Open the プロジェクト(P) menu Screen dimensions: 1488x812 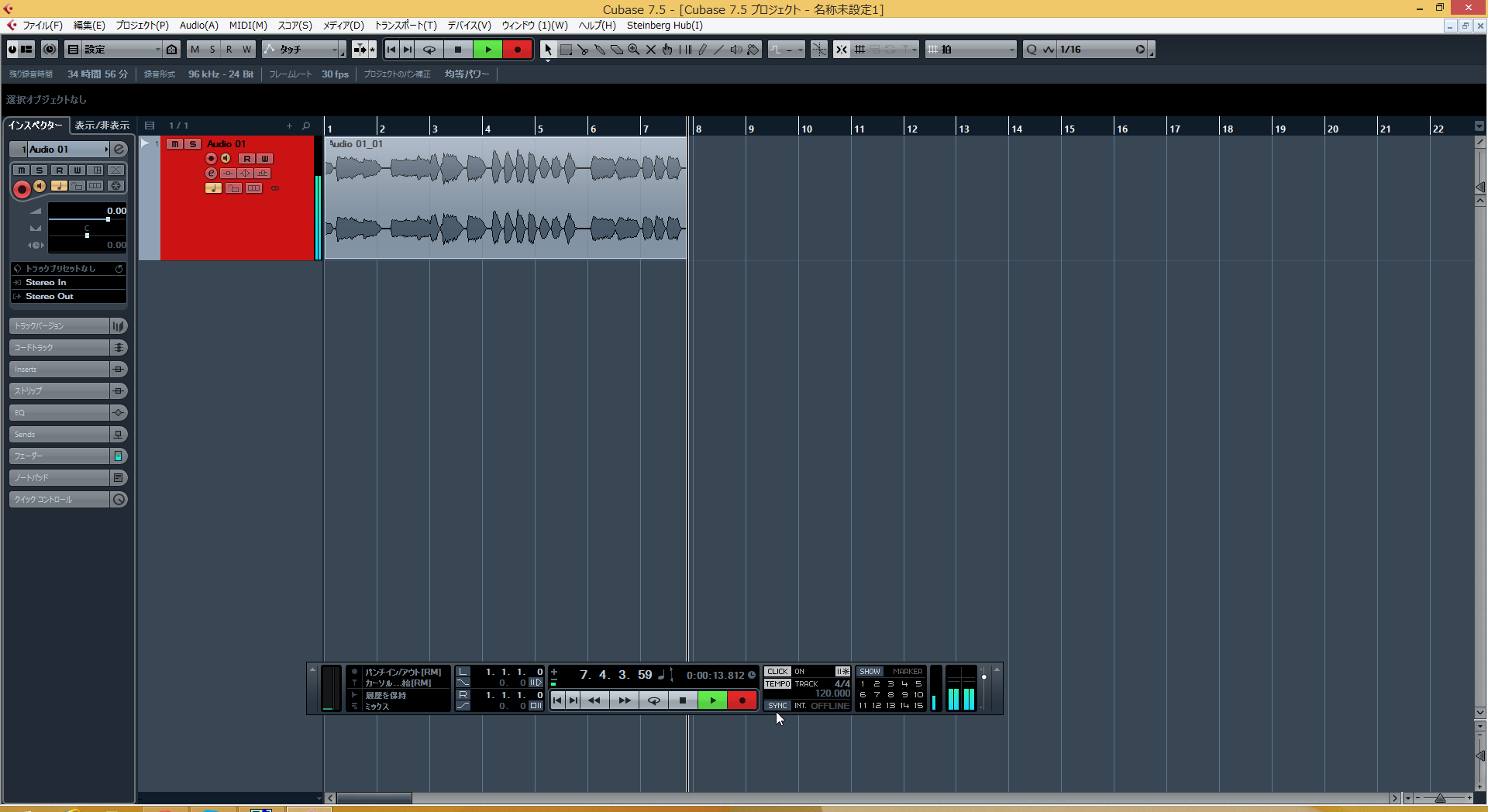coord(142,26)
